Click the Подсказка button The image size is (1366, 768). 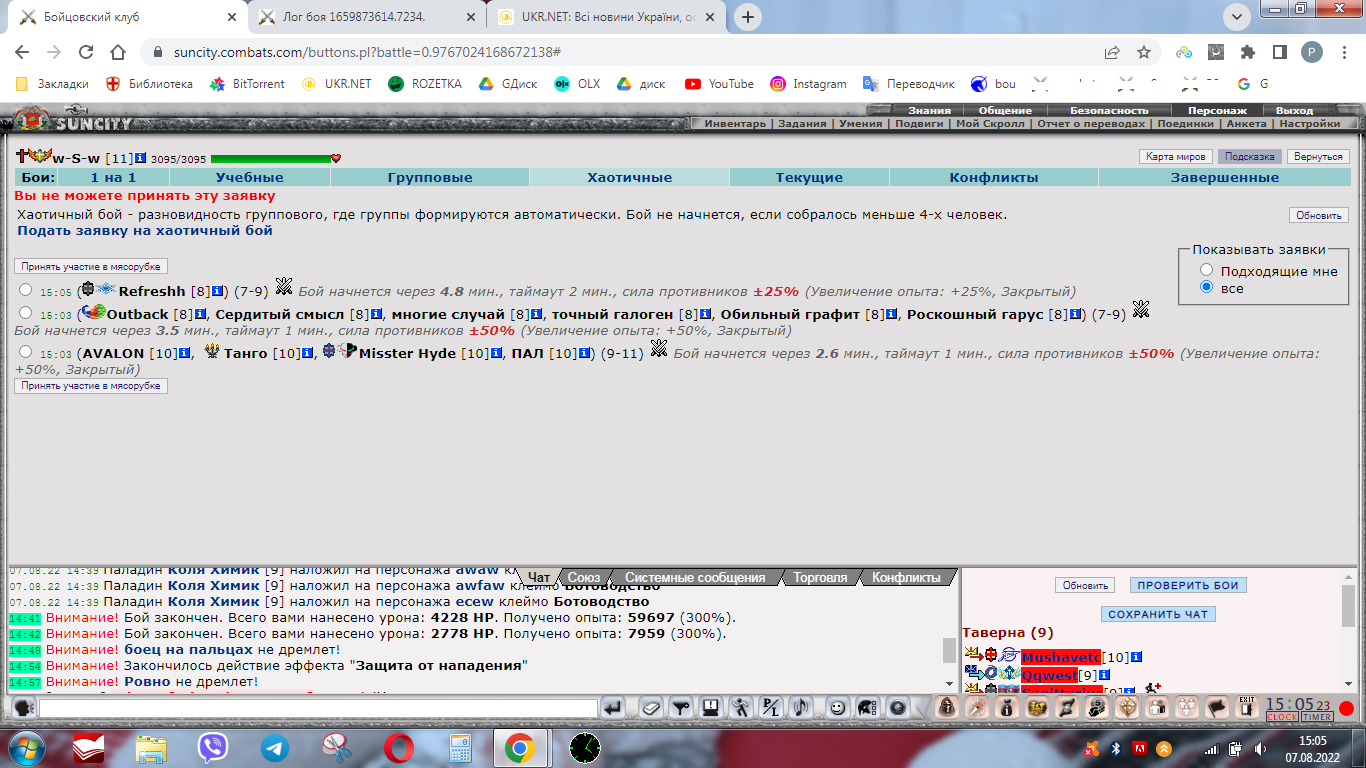tap(1249, 157)
